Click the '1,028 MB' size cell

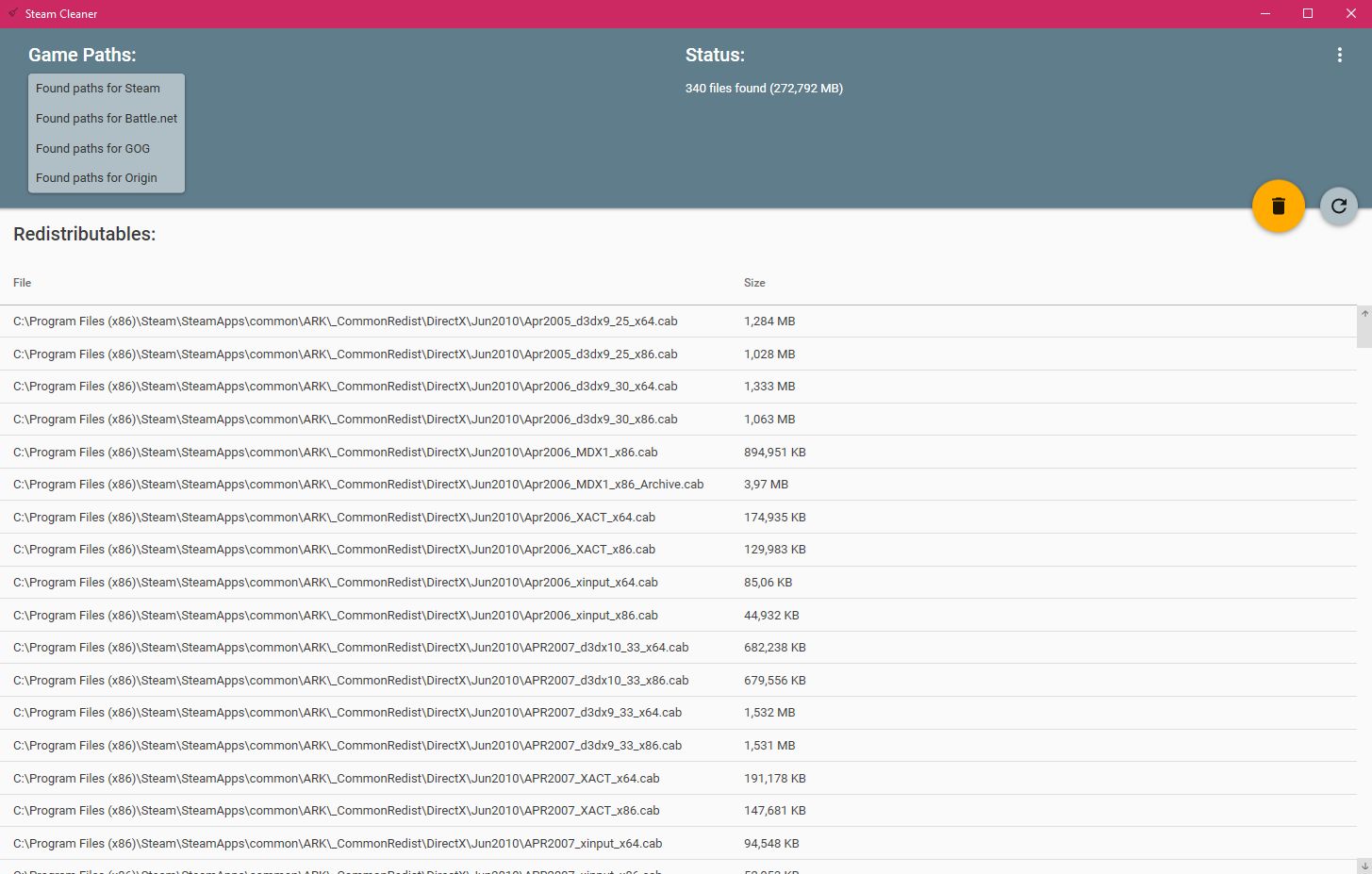(769, 355)
